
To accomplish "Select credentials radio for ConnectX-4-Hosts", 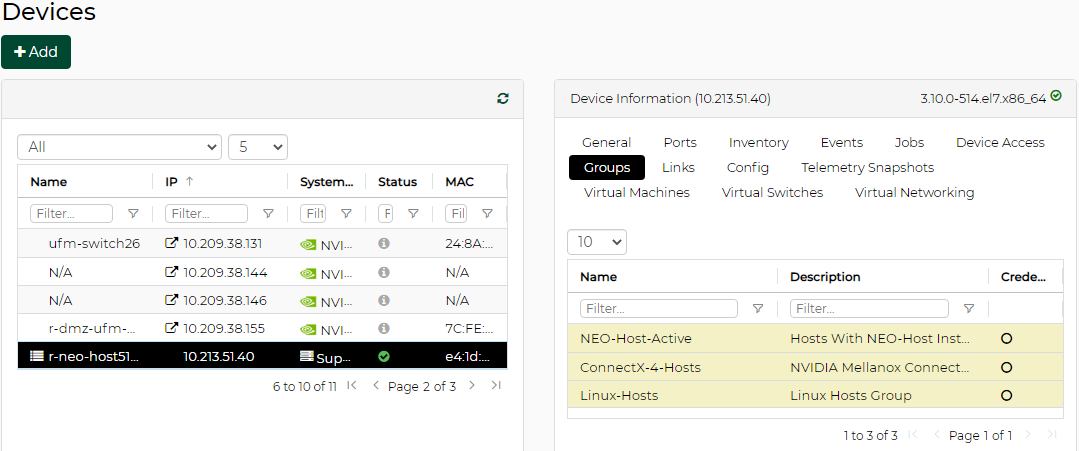I will click(x=1006, y=367).
